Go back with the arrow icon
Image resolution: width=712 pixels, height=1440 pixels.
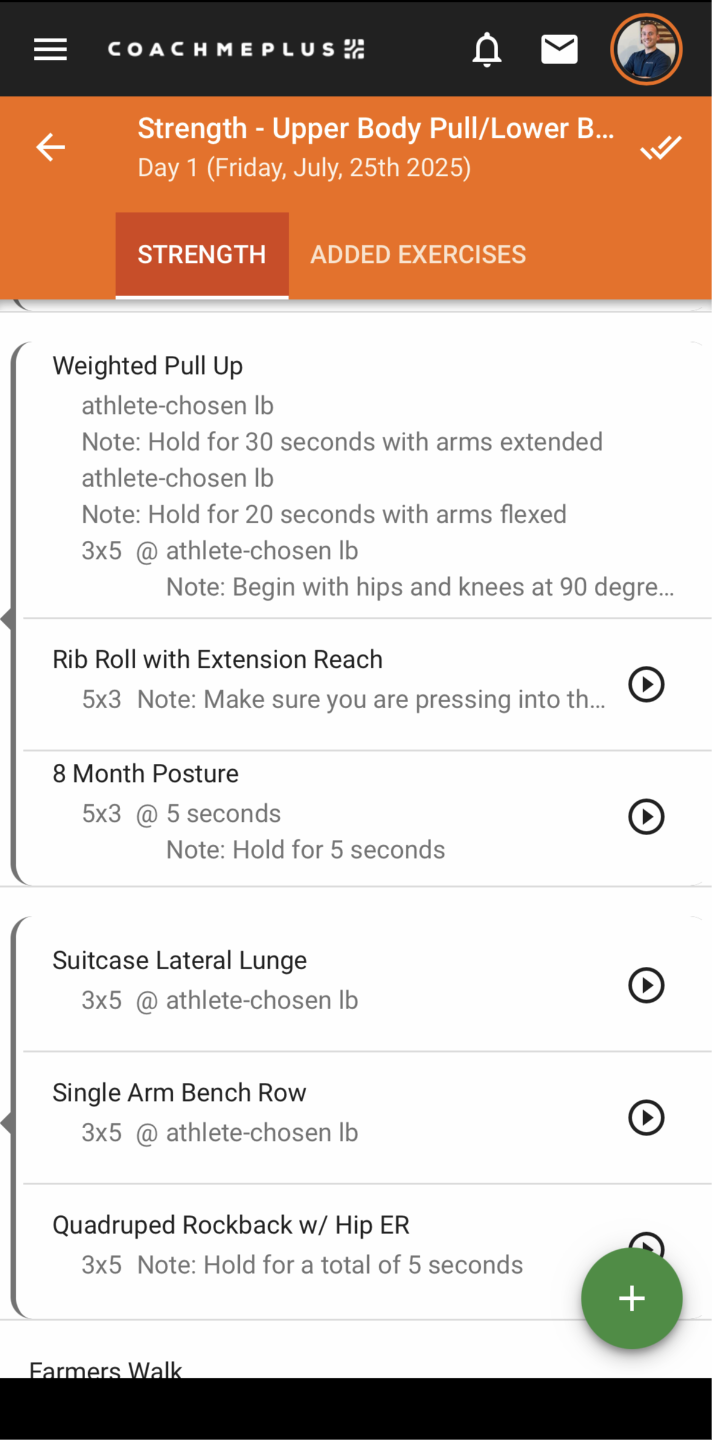point(50,147)
